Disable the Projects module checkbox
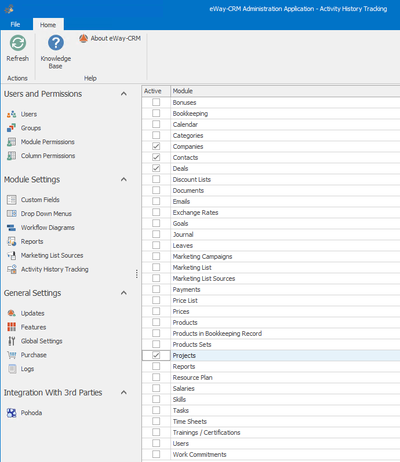400x462 pixels. tap(156, 355)
